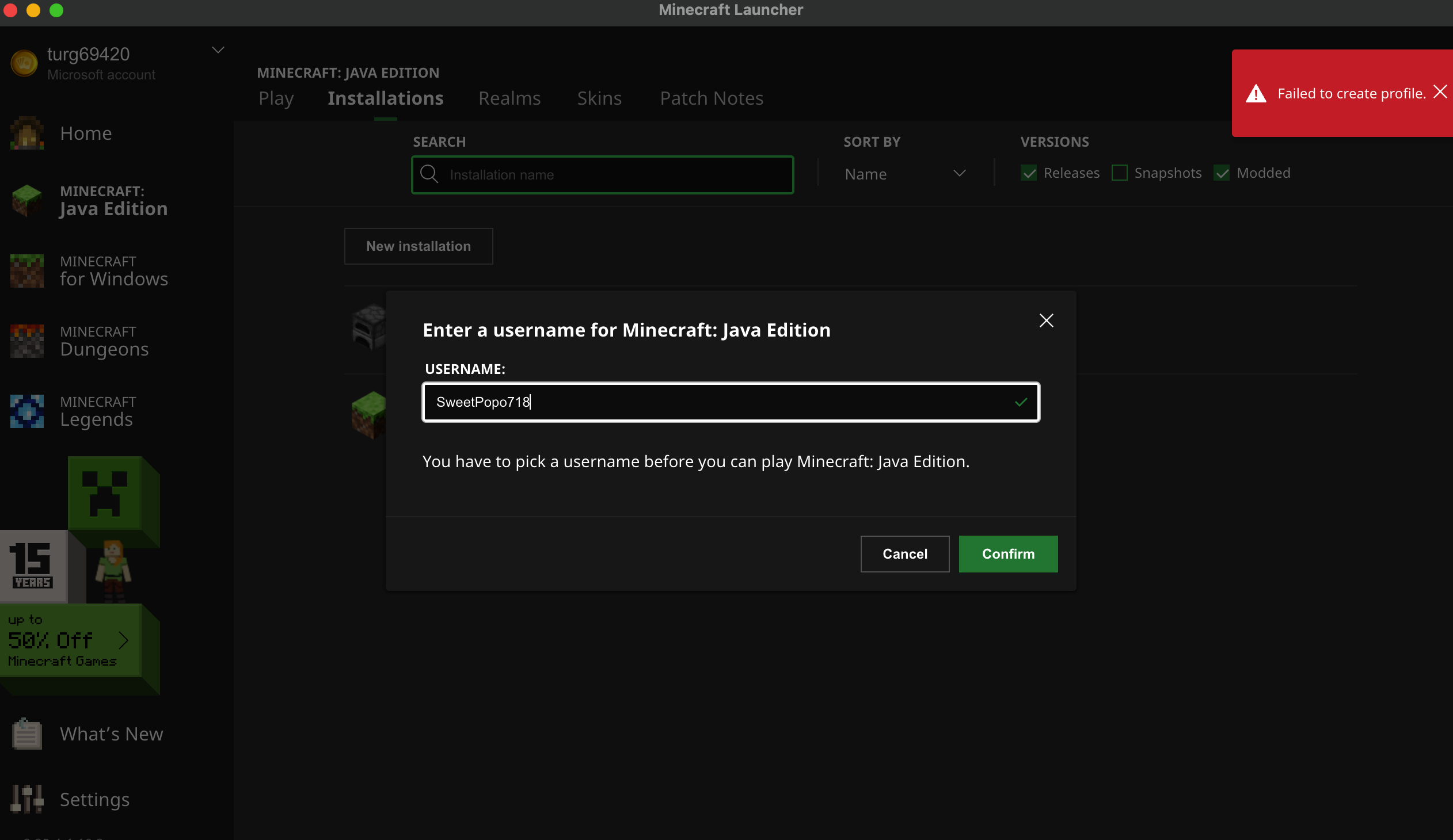
Task: Open the Minecraft Legends icon
Action: [26, 411]
